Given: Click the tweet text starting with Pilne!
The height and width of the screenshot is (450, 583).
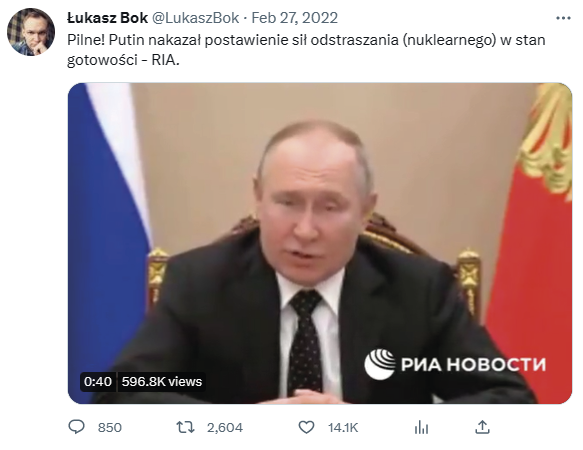Looking at the screenshot, I should click(306, 50).
